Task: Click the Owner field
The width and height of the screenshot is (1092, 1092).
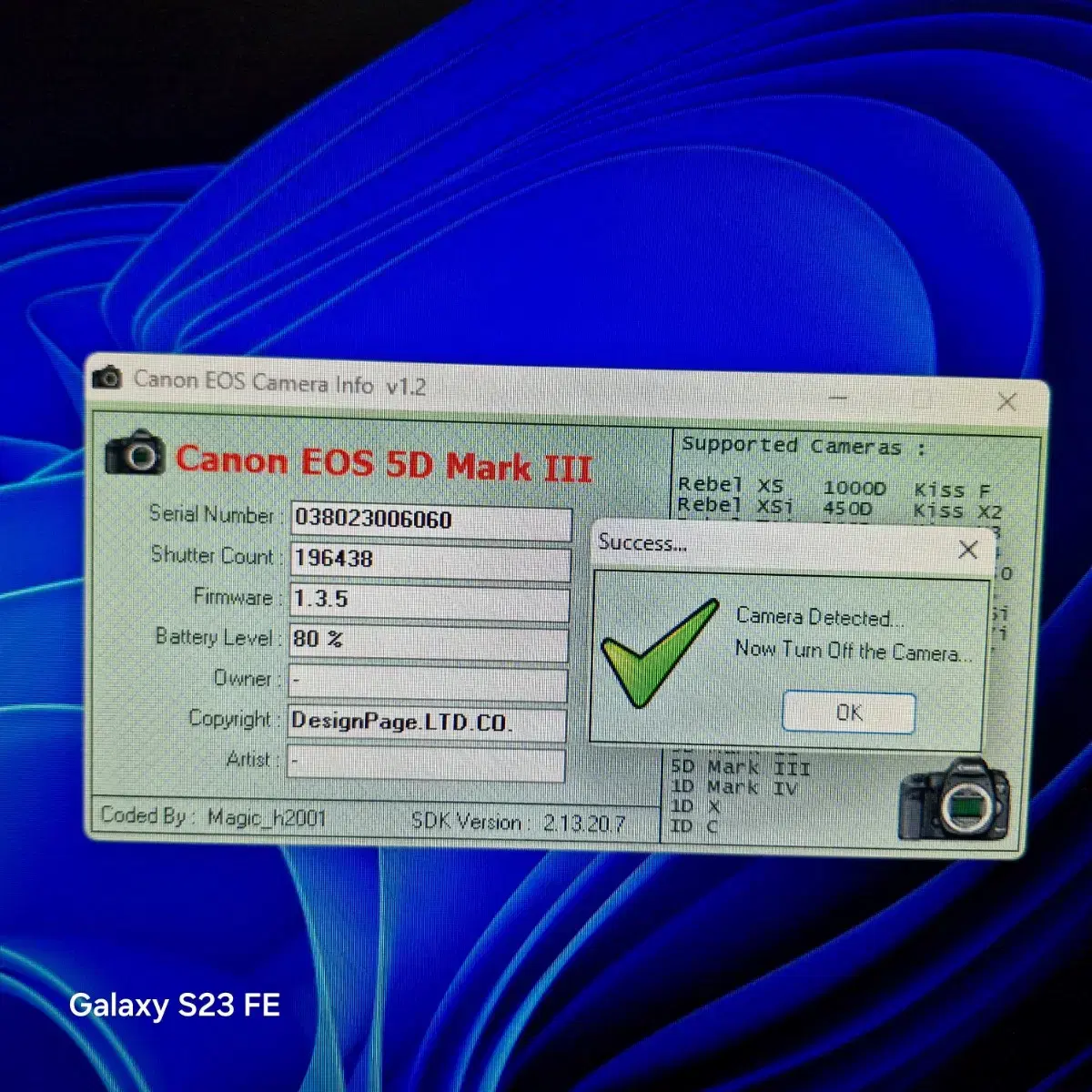Action: (428, 682)
